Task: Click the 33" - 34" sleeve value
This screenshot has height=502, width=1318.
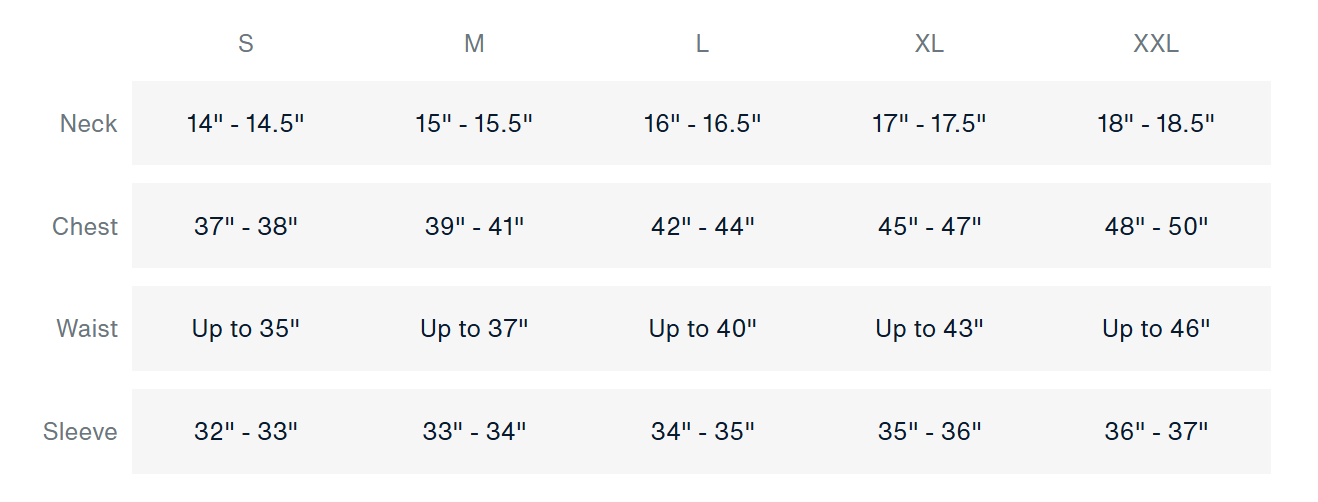Action: coord(474,432)
